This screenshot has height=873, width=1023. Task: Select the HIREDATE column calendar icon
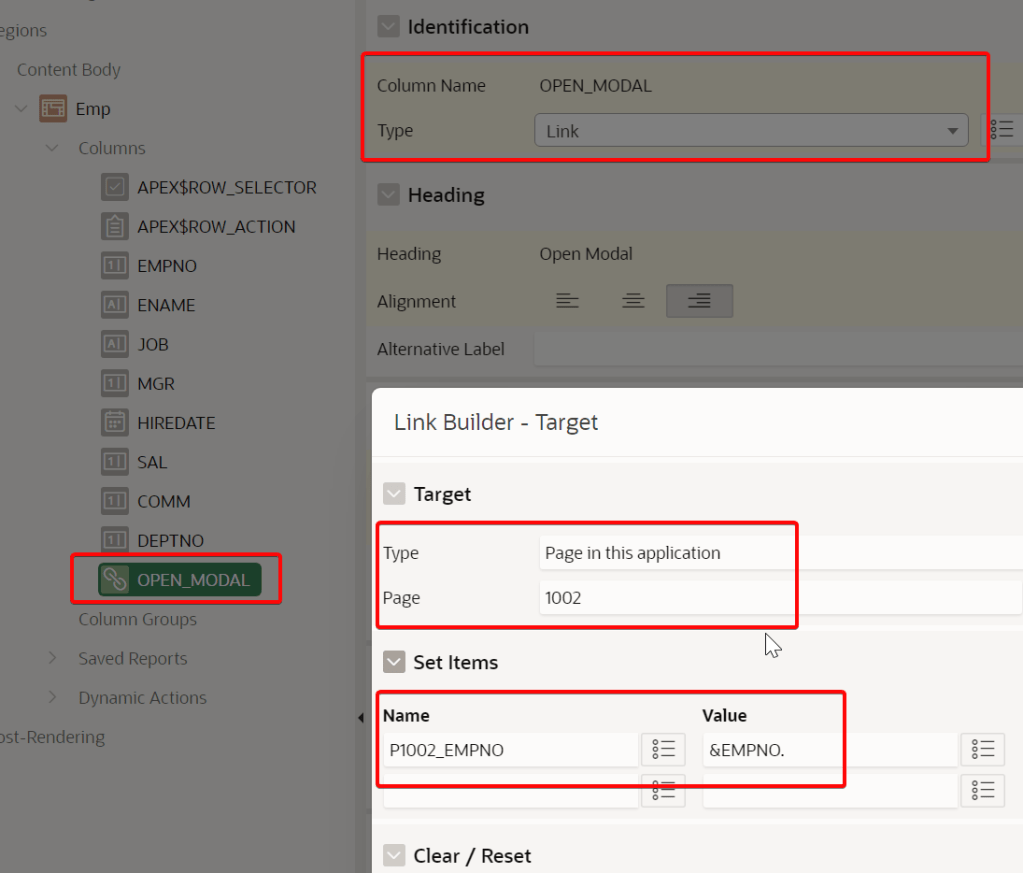point(115,423)
